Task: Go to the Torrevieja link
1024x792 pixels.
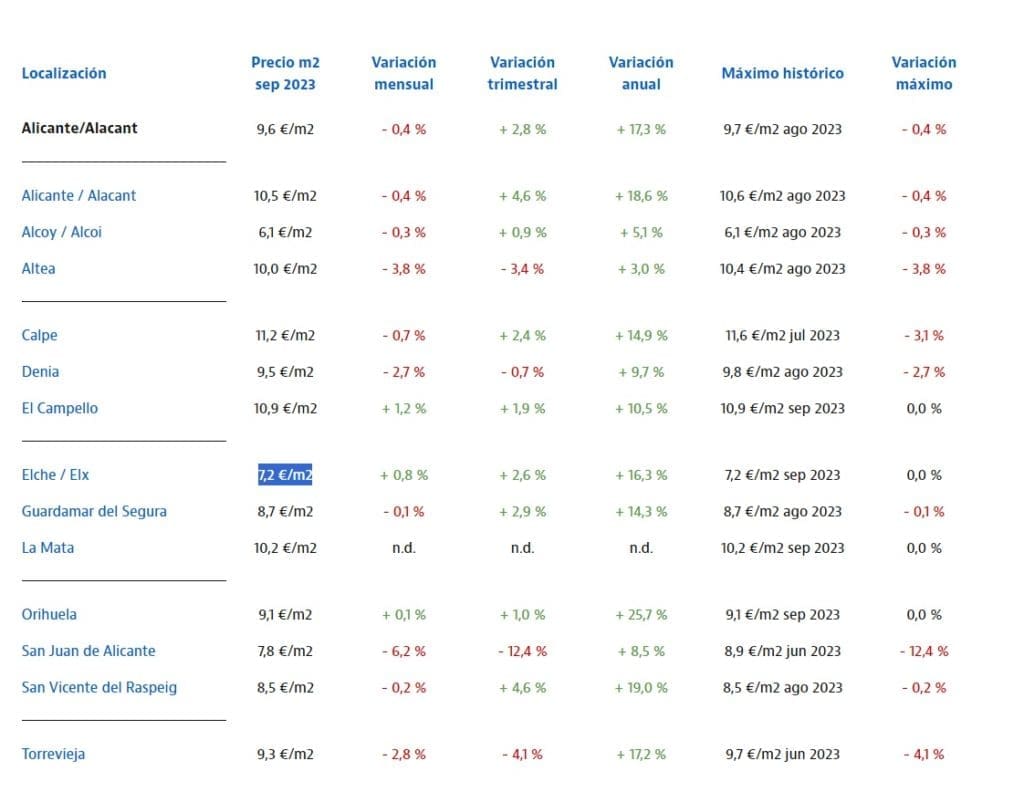Action: (53, 754)
